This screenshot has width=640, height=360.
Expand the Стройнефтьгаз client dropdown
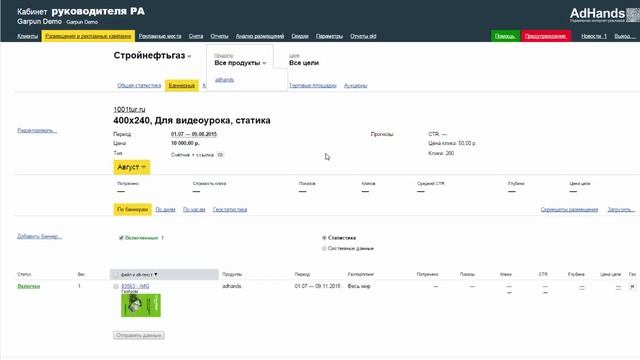(152, 56)
